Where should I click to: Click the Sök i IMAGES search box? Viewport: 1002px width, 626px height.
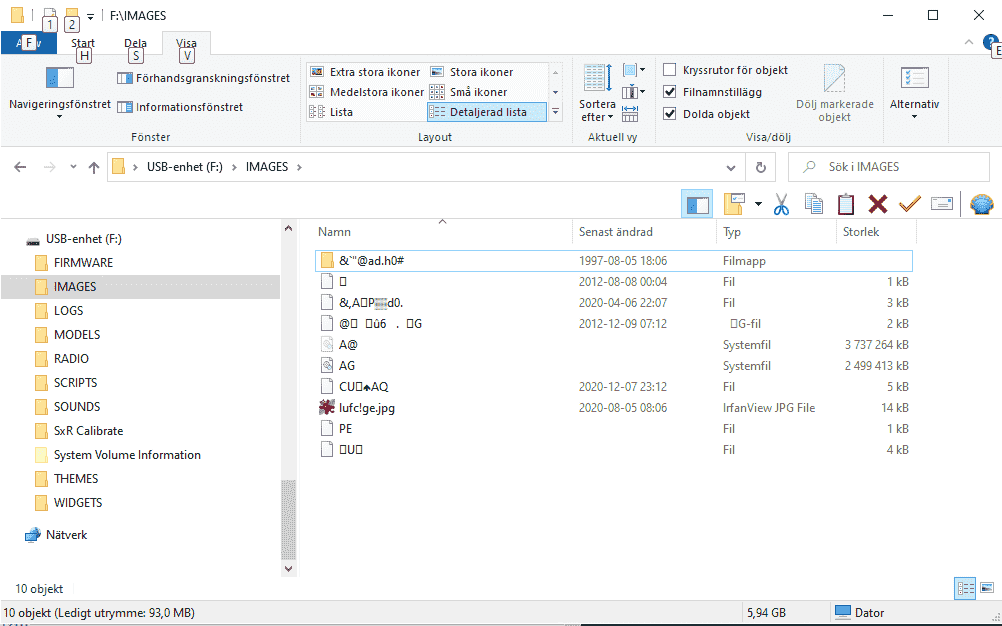890,168
